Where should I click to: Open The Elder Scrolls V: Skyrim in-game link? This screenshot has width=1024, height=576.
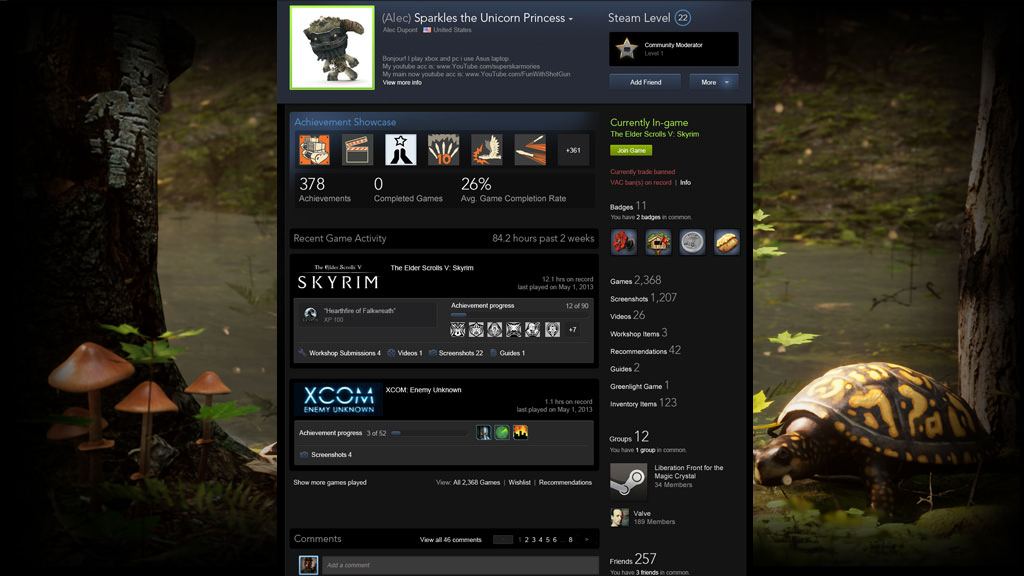pos(654,134)
